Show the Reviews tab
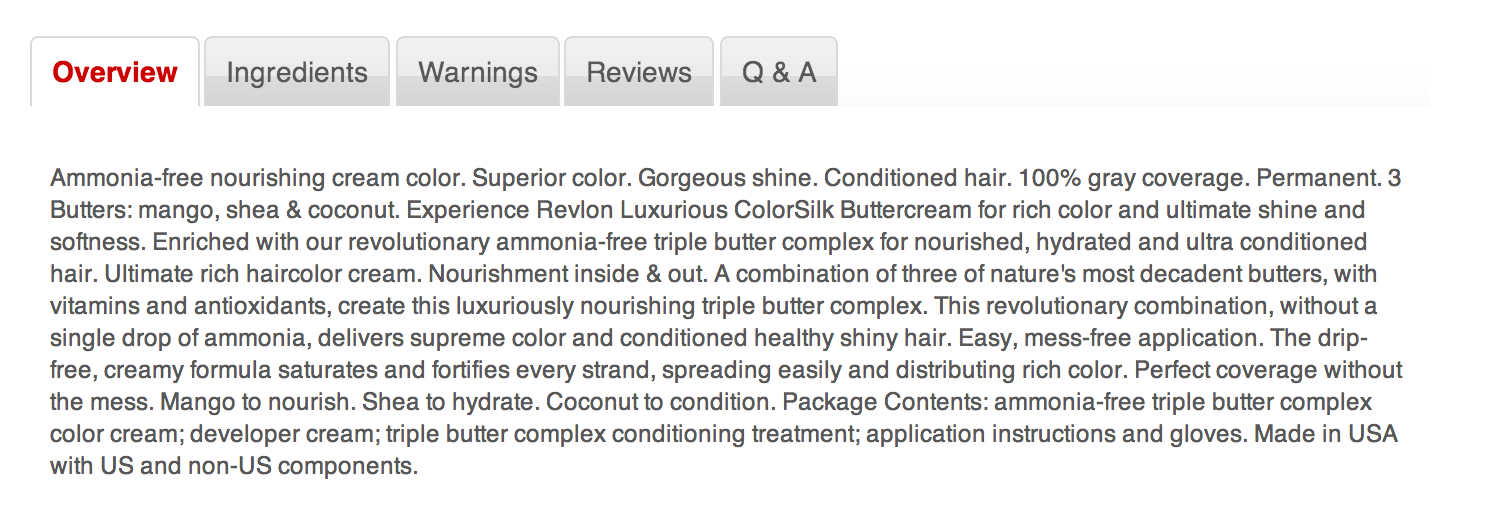 (639, 72)
